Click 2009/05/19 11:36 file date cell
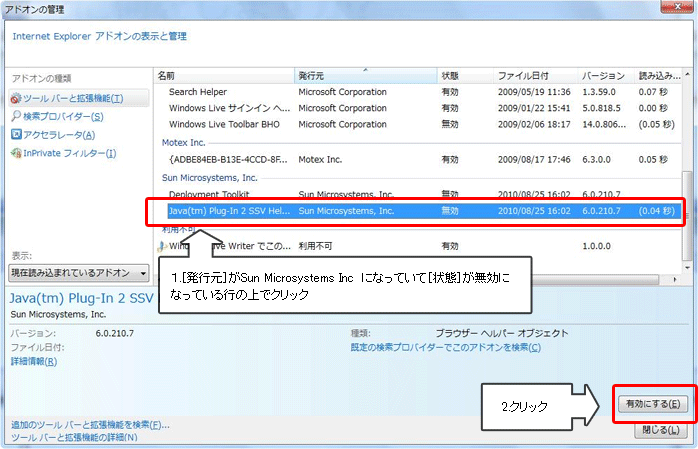Viewport: 698px width, 449px height. 534,92
